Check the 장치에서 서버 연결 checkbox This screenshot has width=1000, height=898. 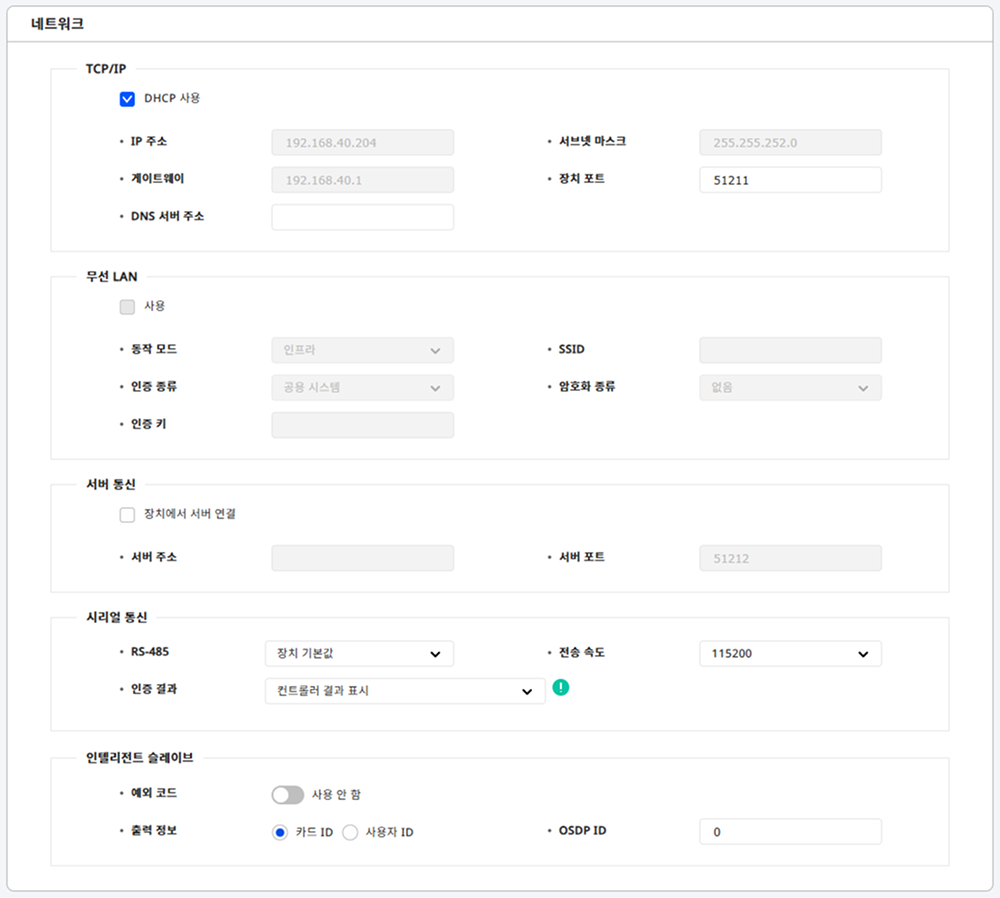127,515
